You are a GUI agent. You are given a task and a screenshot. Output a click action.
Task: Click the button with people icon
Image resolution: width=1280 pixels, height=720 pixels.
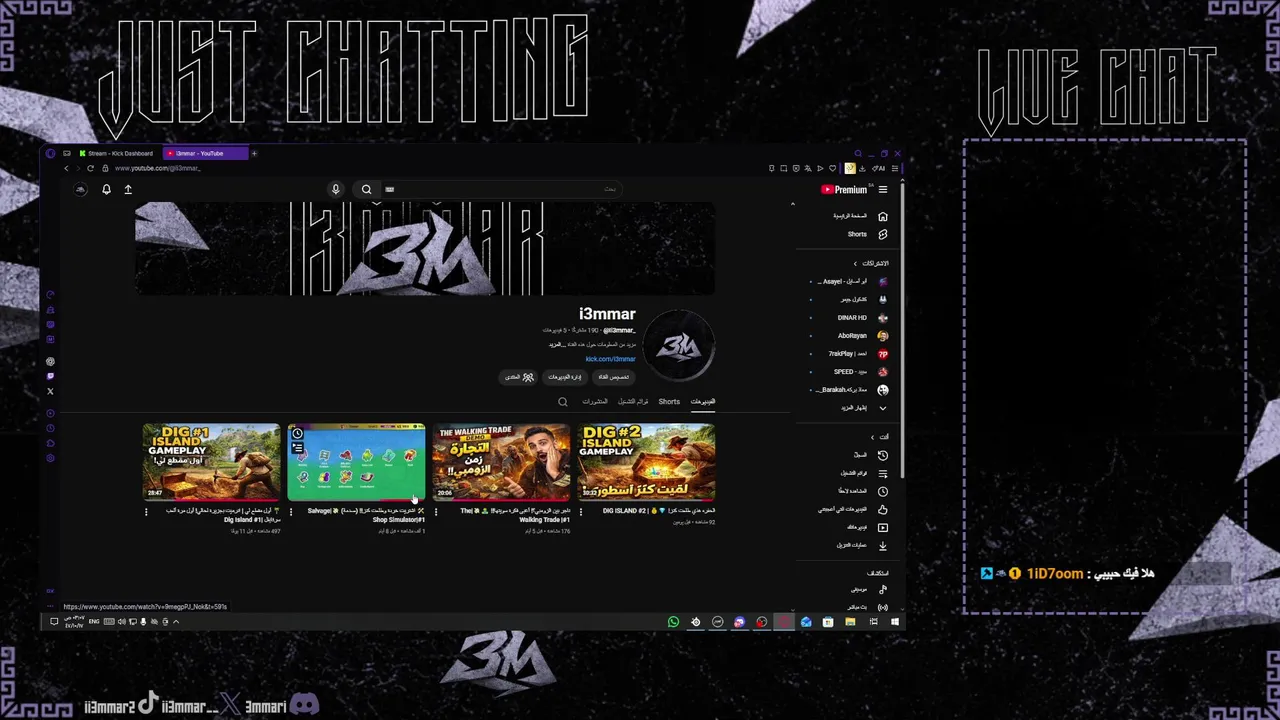click(x=519, y=377)
